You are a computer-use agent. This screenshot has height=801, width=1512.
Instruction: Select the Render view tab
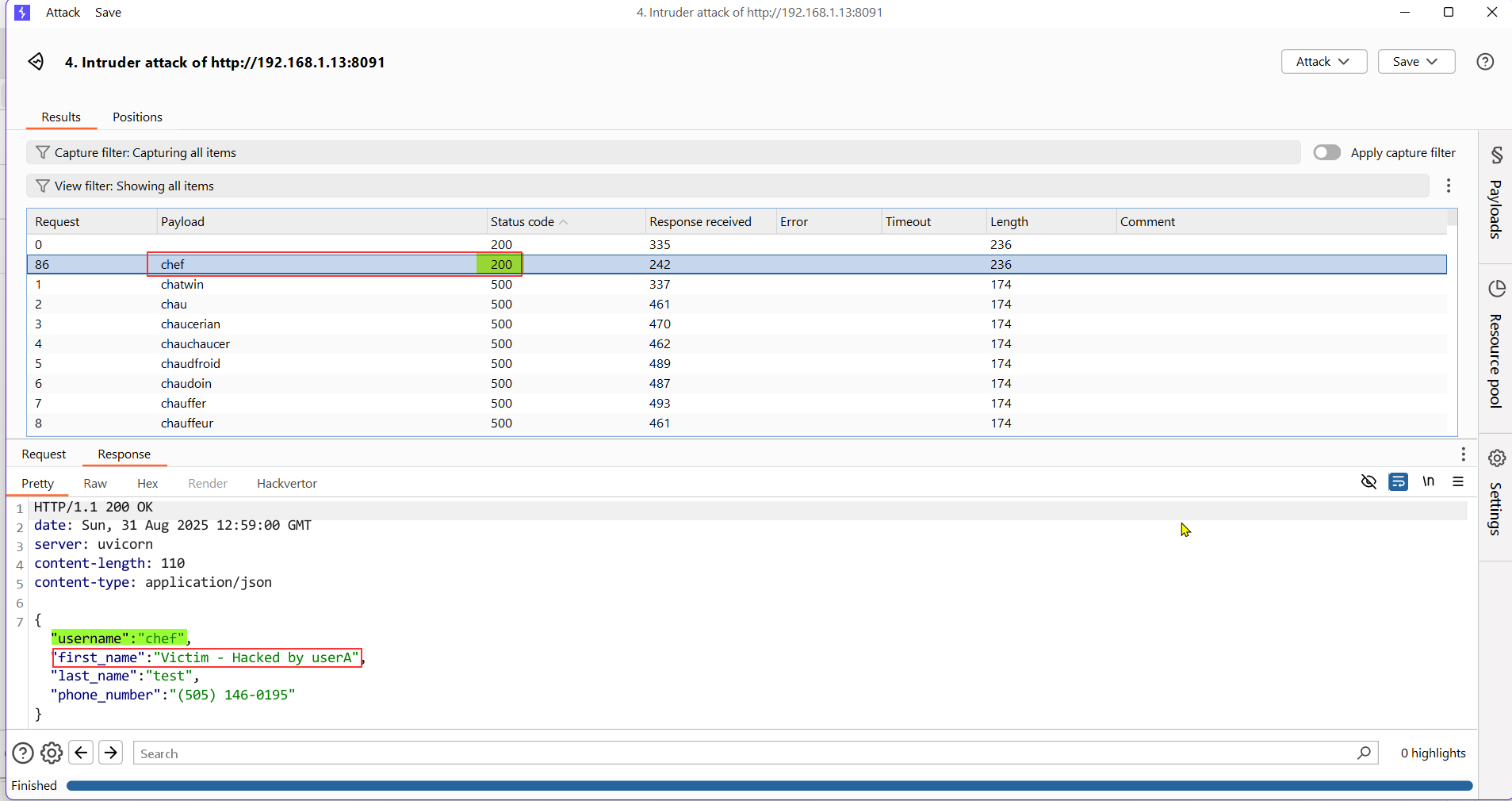coord(208,484)
